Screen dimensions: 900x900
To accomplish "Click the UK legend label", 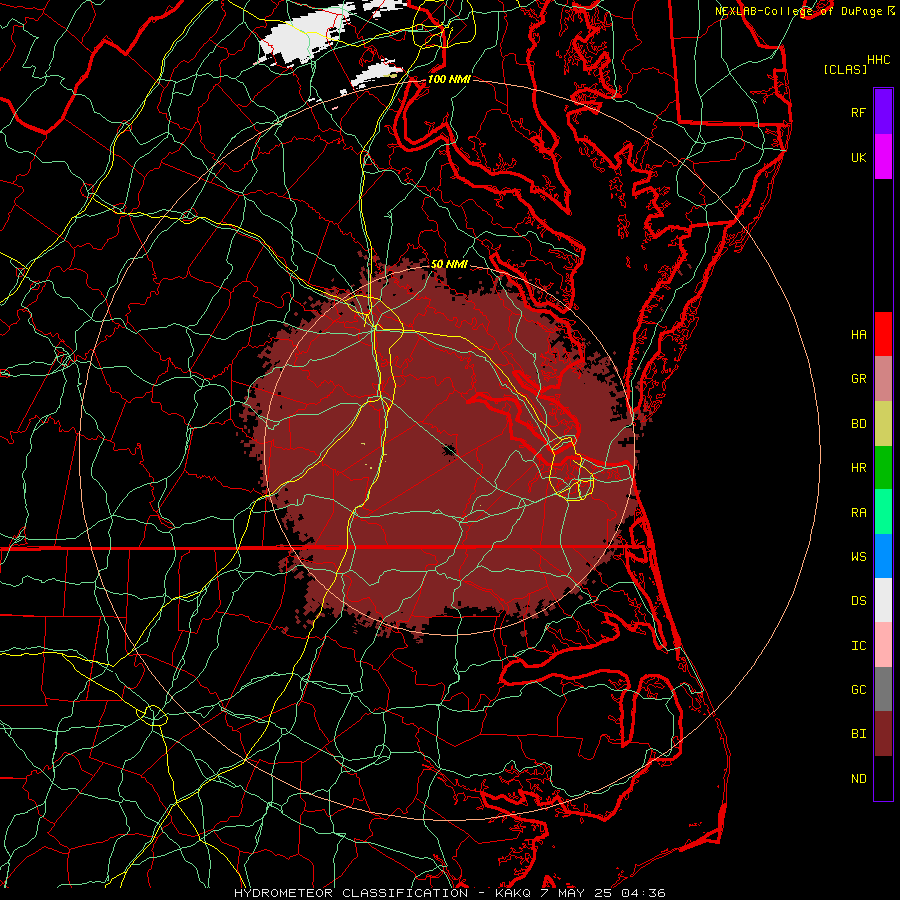I will click(859, 158).
